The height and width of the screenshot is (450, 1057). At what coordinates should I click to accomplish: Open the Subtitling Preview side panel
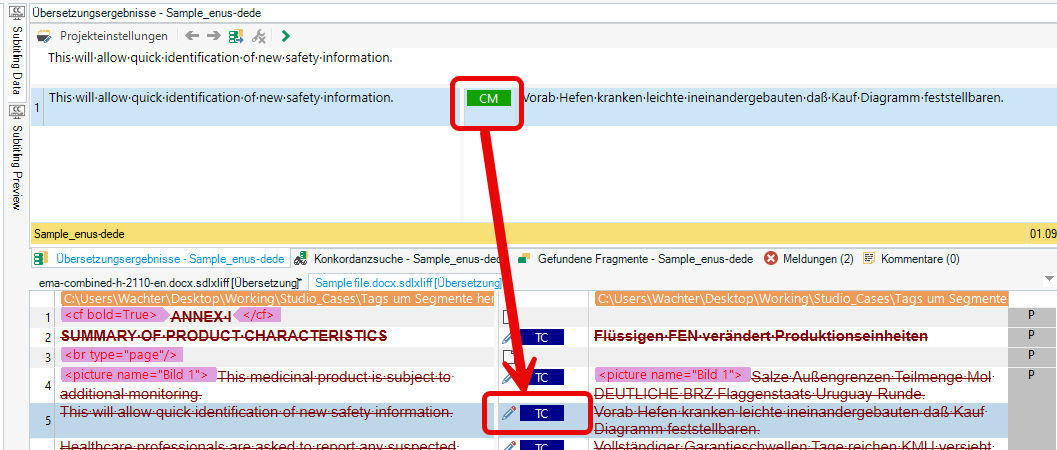coord(16,164)
